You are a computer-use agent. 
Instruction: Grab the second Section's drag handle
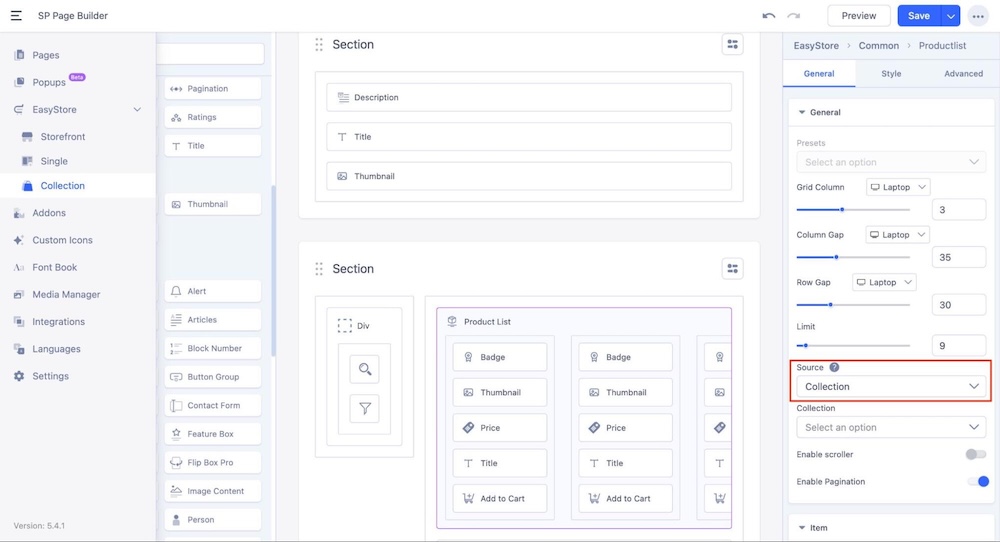pyautogui.click(x=319, y=269)
